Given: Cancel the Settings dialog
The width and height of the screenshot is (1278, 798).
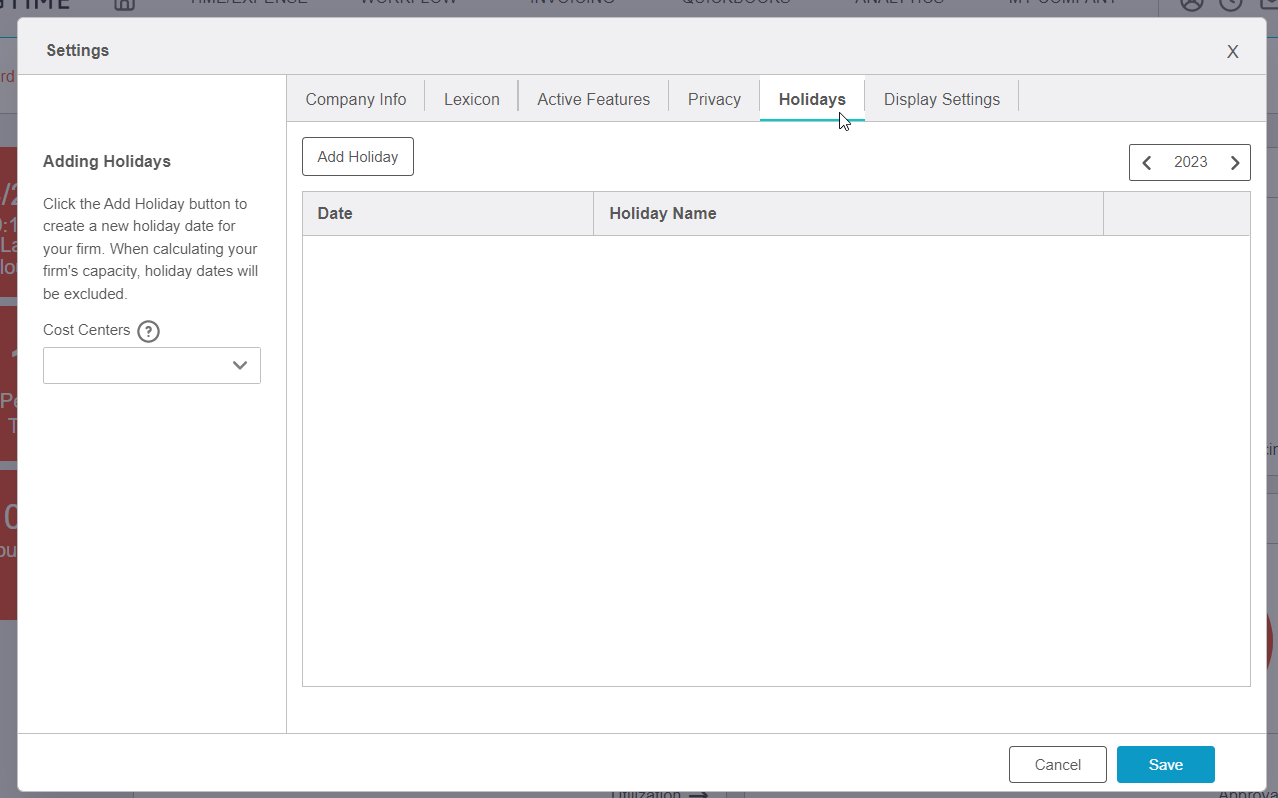Looking at the screenshot, I should click(1057, 765).
